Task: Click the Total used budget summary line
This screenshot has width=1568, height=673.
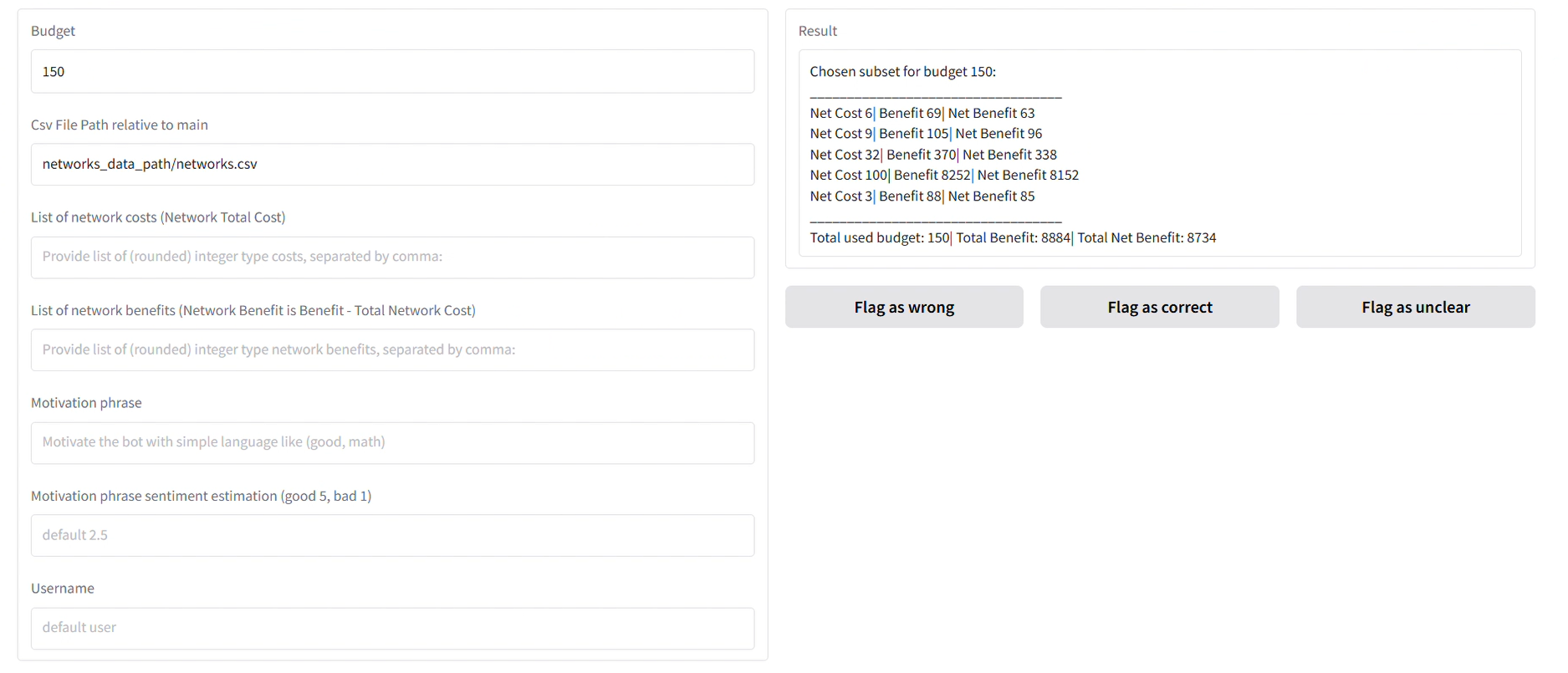Action: pos(1012,238)
